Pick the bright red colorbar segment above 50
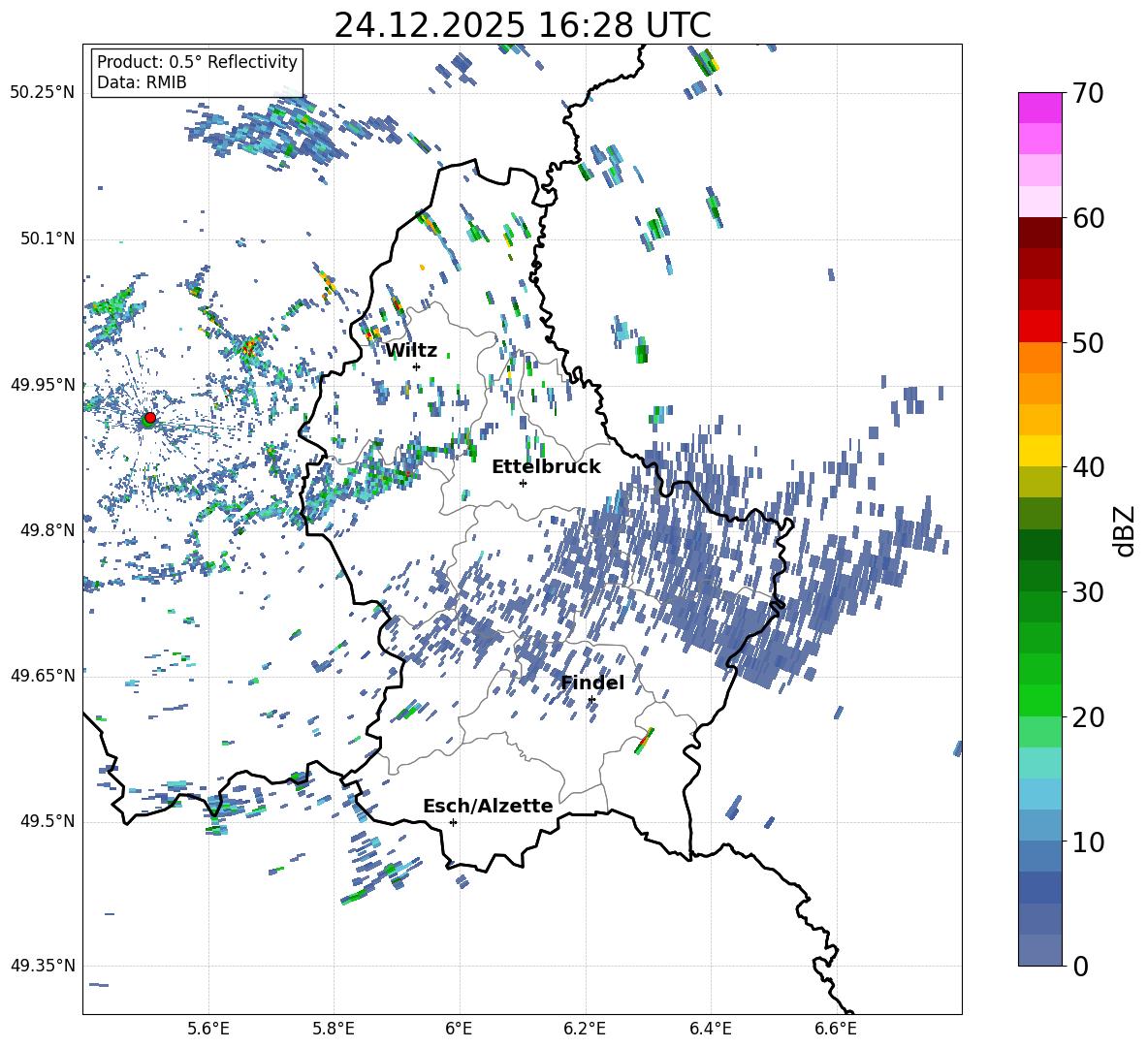The height and width of the screenshot is (1048, 1148). coord(1039,326)
